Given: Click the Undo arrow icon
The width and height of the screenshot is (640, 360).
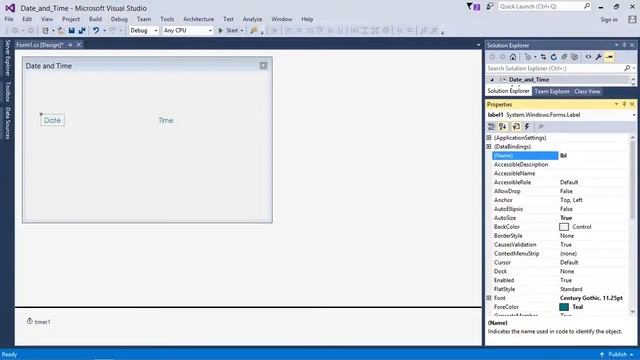Looking at the screenshot, I should point(96,31).
